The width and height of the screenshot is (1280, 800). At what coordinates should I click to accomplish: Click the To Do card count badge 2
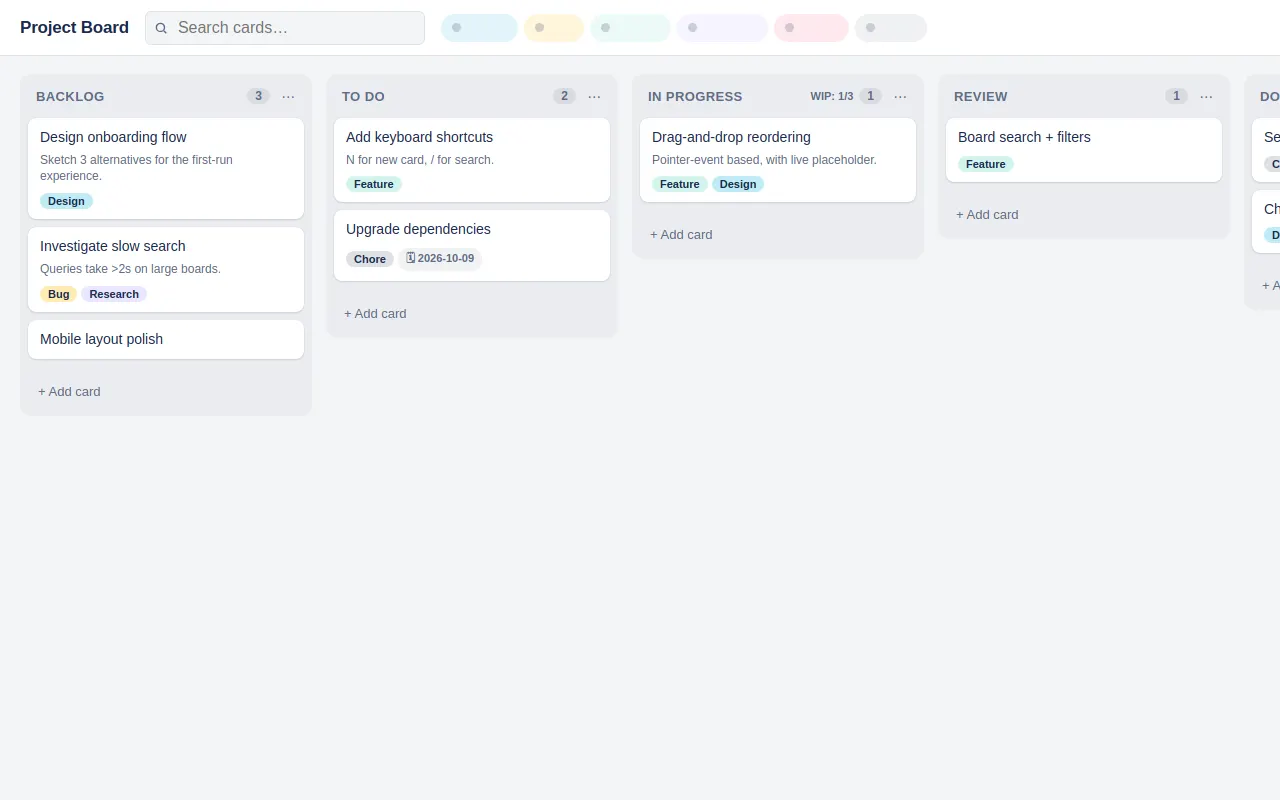[x=564, y=96]
